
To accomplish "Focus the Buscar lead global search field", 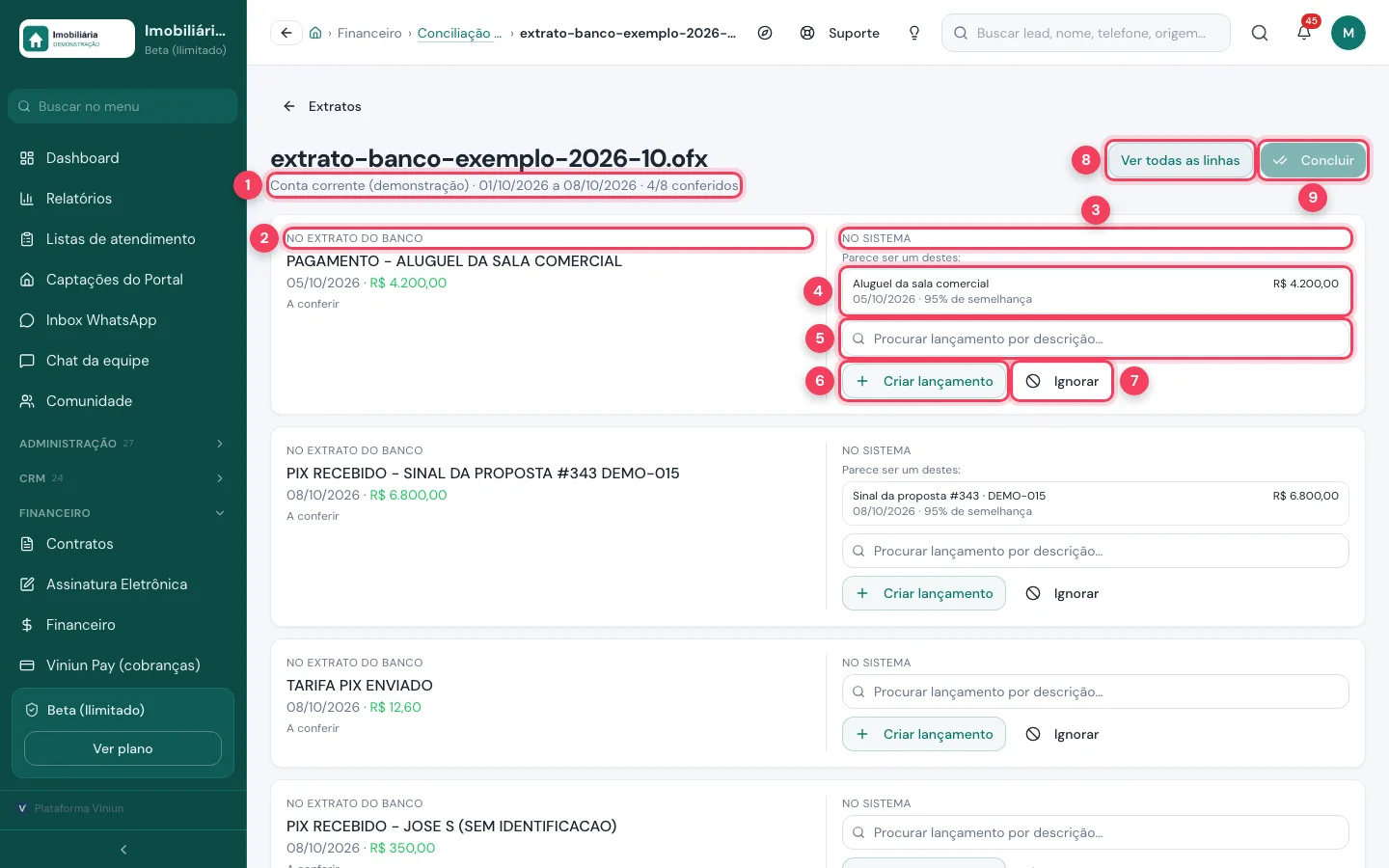I will coord(1086,33).
